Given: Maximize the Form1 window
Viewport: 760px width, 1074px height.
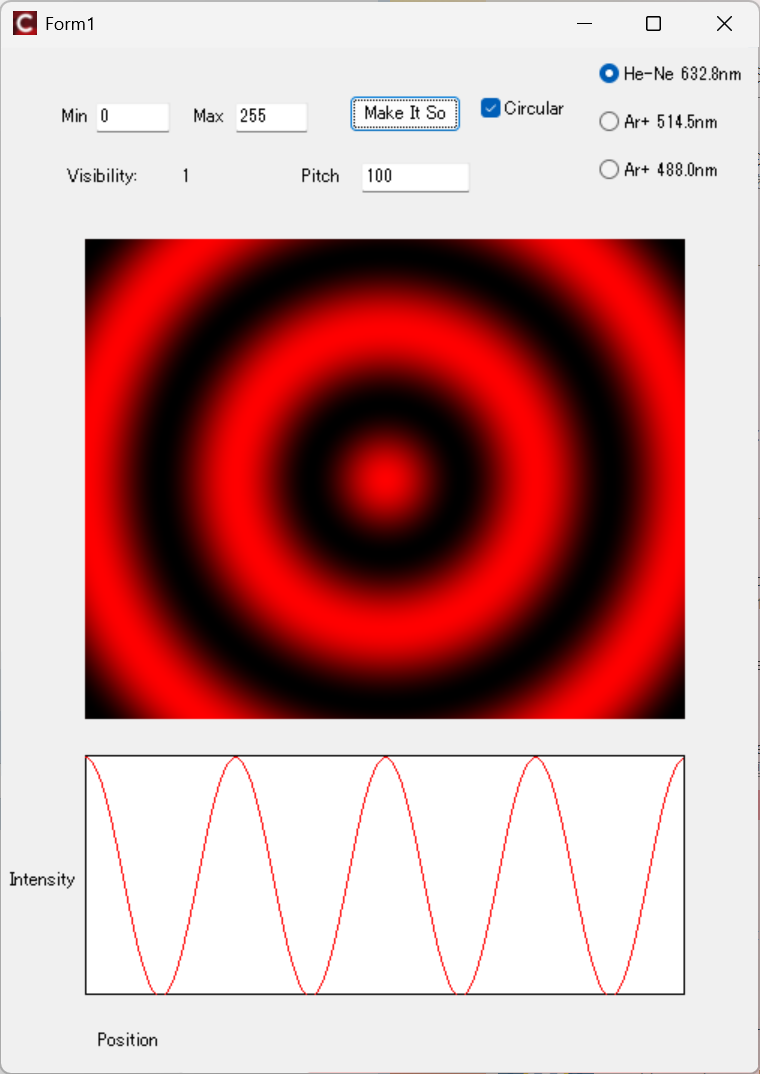Looking at the screenshot, I should (x=653, y=24).
